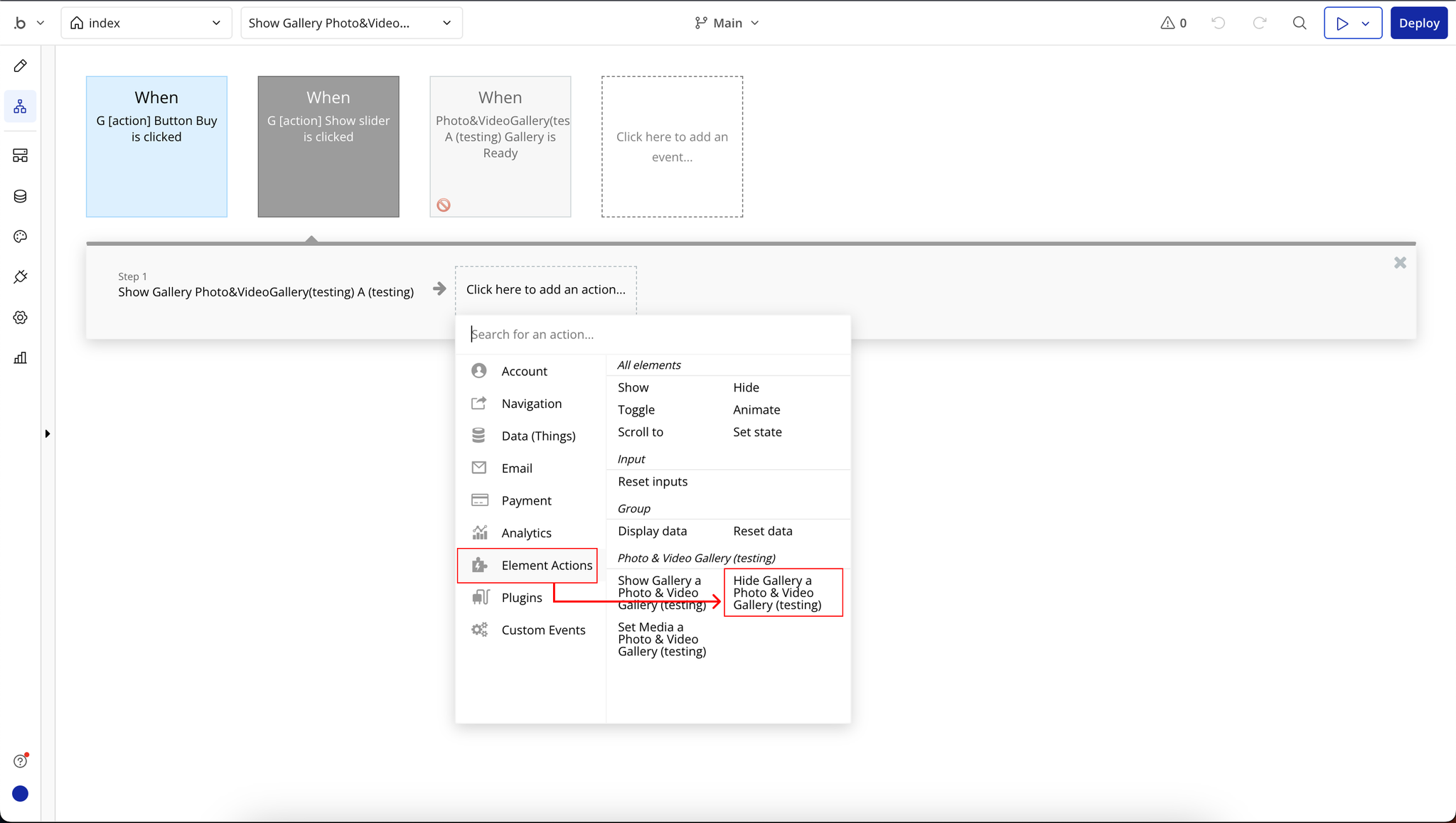Click the empty add an event box
The width and height of the screenshot is (1456, 823).
point(672,146)
